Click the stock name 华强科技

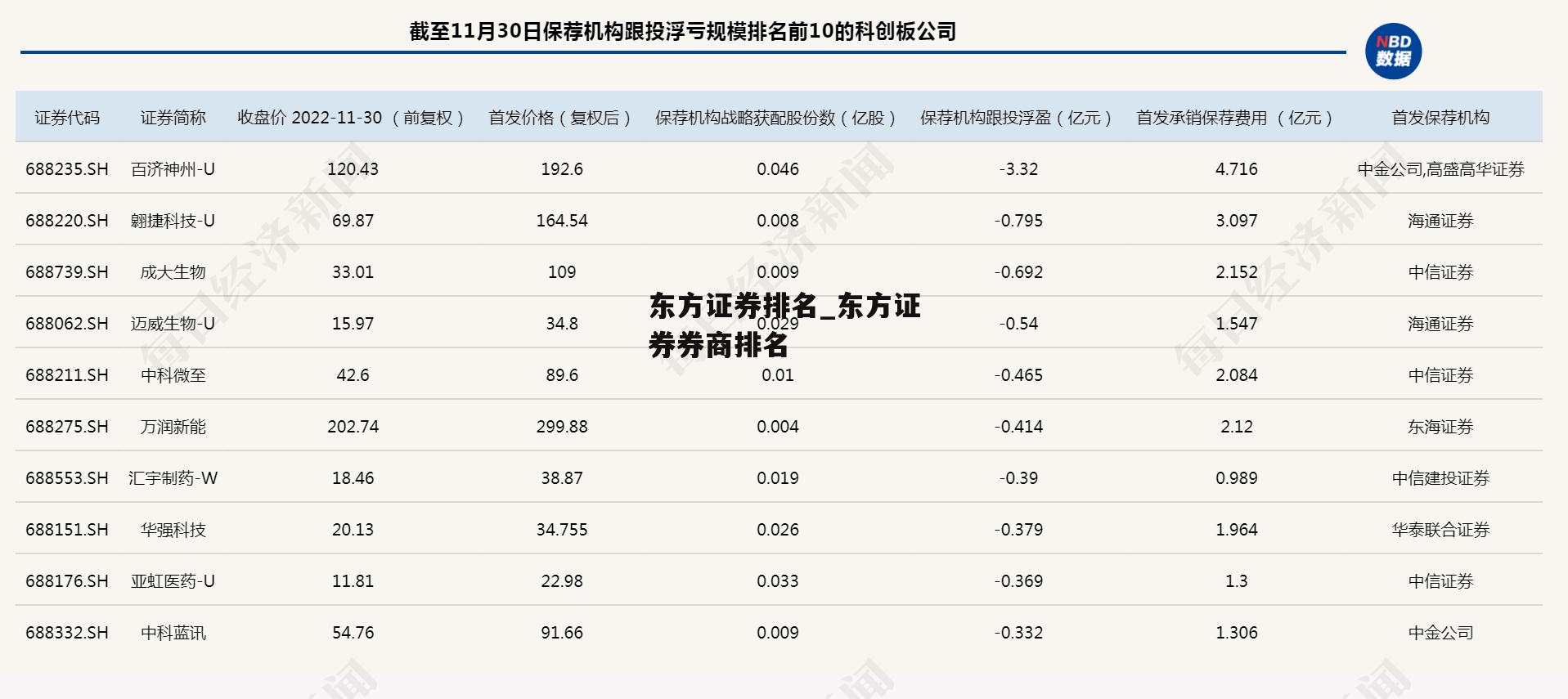coord(173,530)
